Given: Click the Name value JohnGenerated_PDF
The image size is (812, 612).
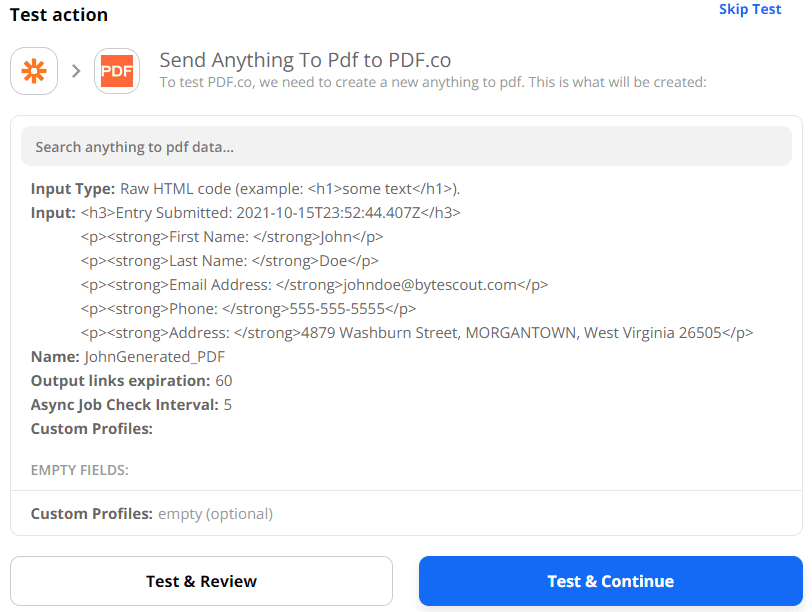Looking at the screenshot, I should [153, 356].
